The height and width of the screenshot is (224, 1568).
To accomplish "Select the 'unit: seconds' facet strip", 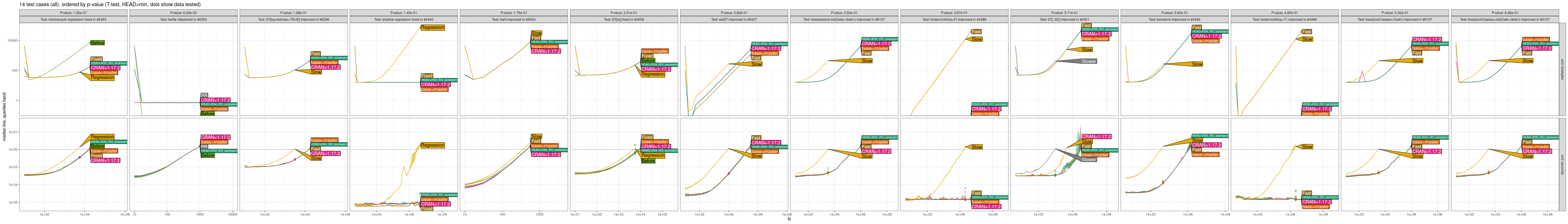I will [1562, 164].
